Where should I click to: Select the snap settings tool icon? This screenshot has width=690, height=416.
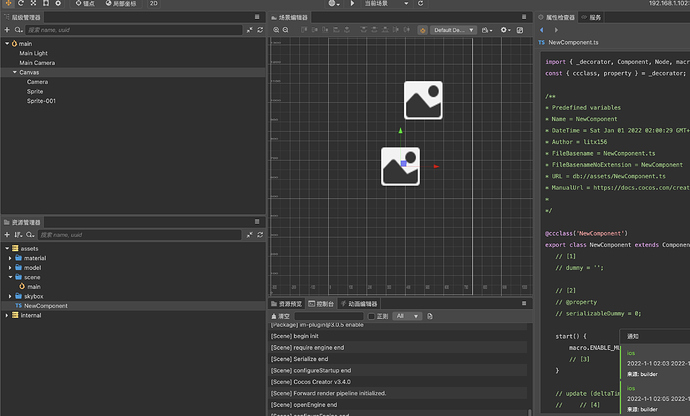coord(58,3)
